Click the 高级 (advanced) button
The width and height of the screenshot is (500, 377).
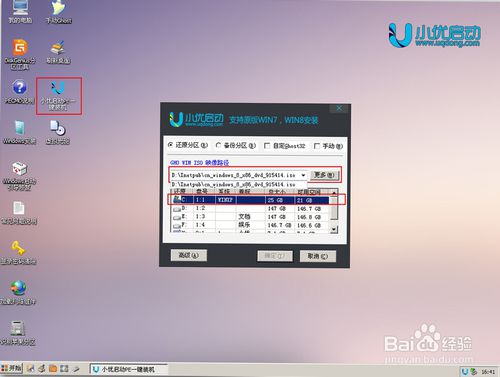coord(189,255)
